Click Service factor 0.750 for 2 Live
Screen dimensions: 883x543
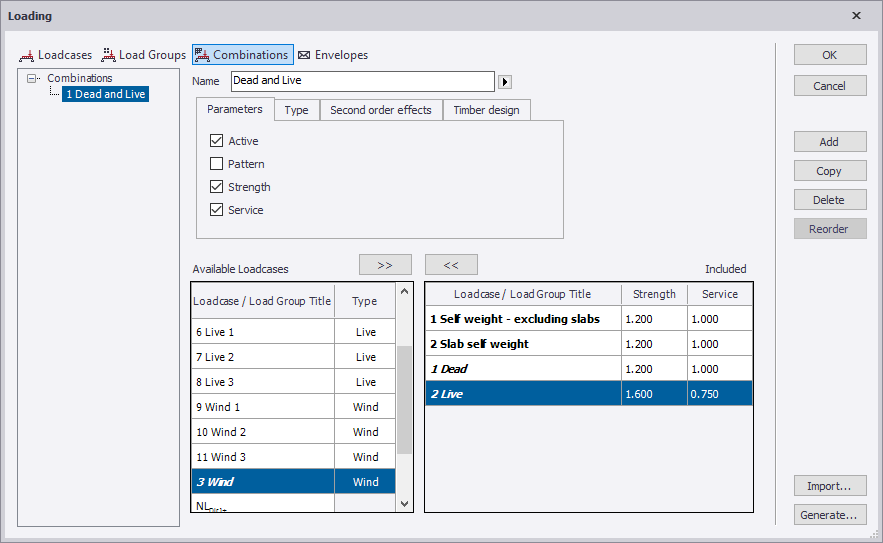(720, 394)
